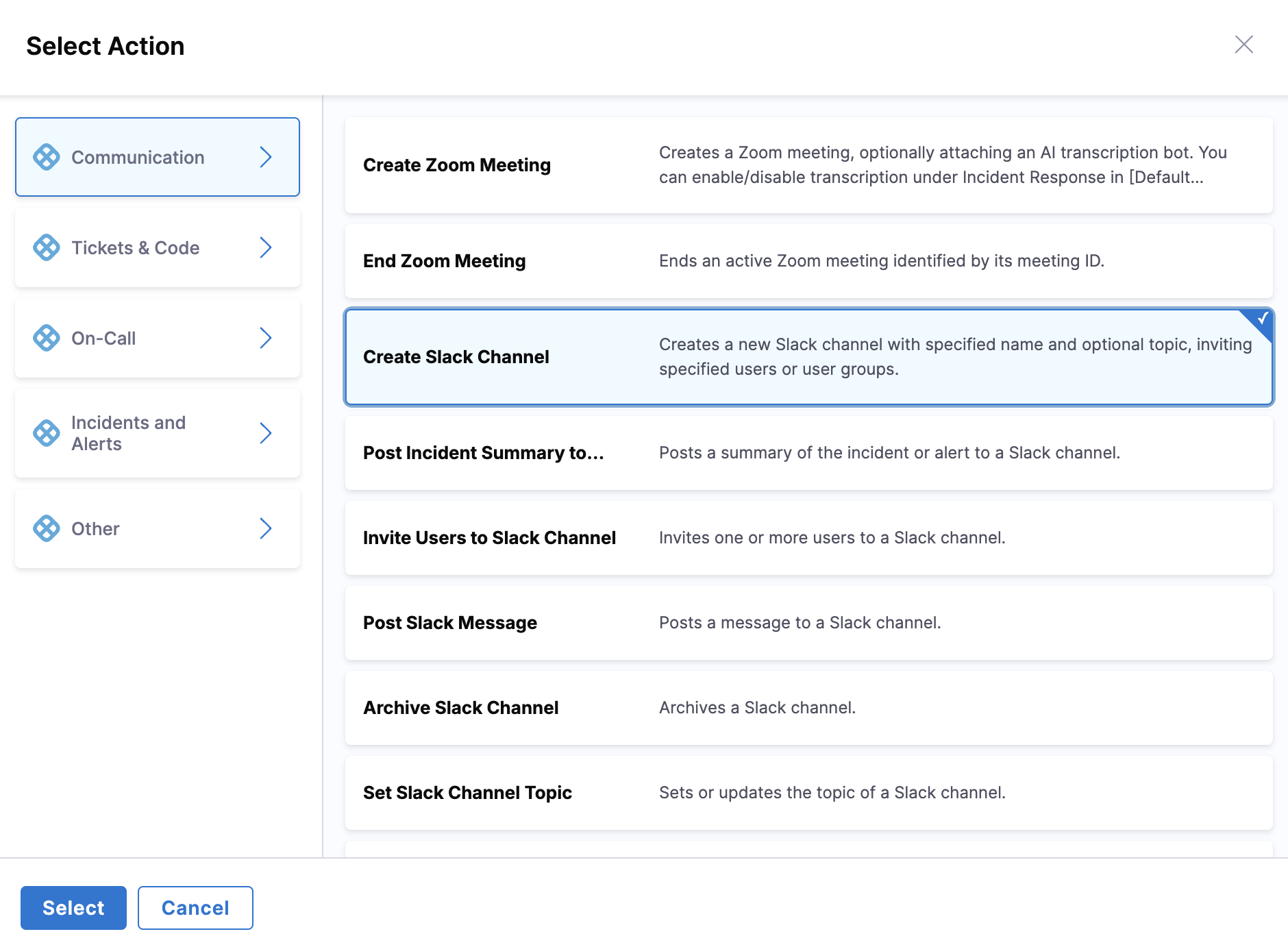1288x947 pixels.
Task: Choose the End Zoom Meeting action
Action: [809, 261]
